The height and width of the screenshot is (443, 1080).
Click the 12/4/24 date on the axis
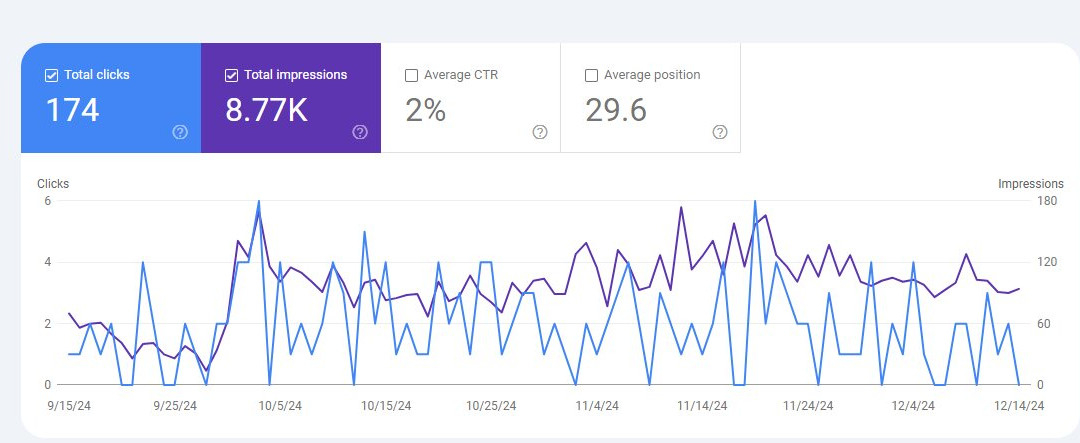click(x=913, y=406)
